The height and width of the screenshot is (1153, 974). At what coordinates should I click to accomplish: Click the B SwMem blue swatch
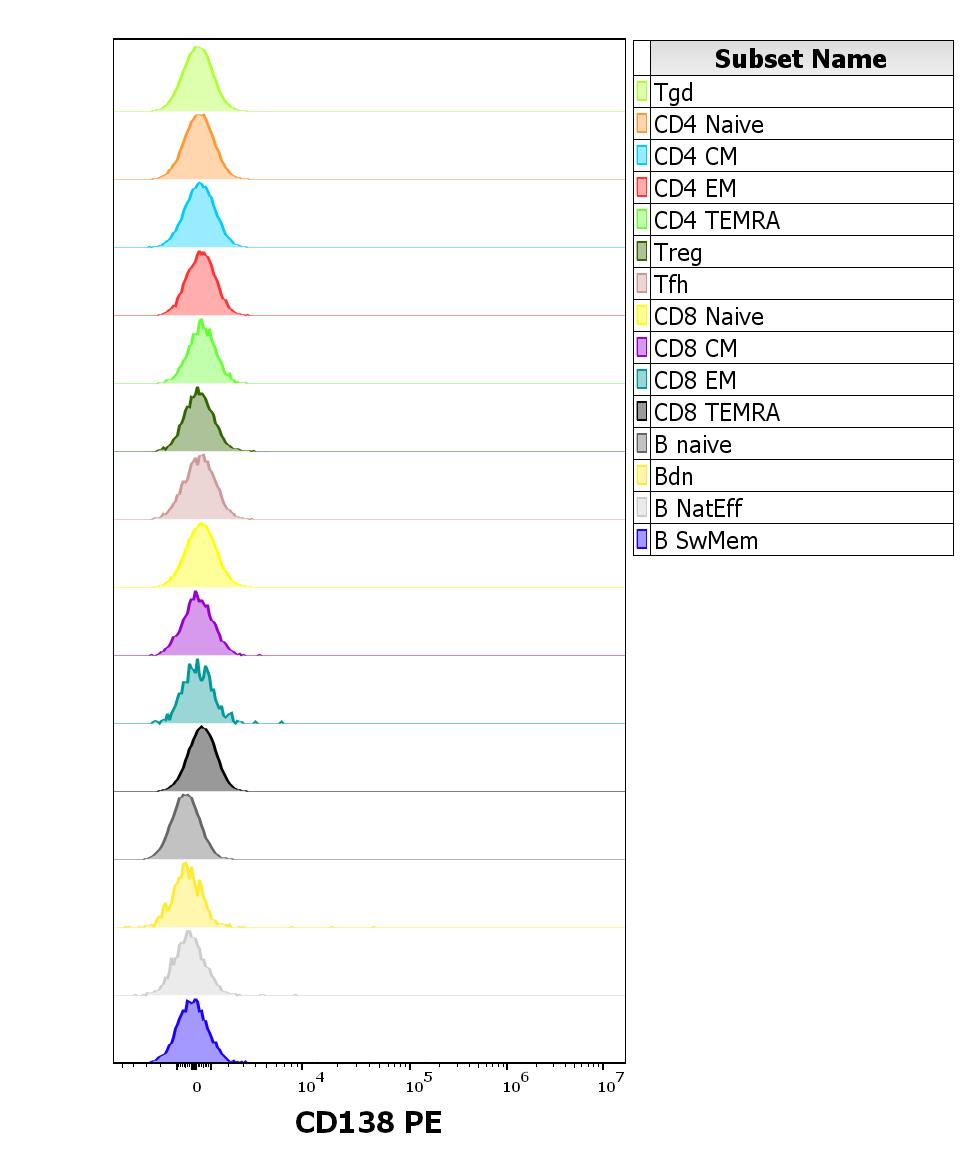[642, 539]
